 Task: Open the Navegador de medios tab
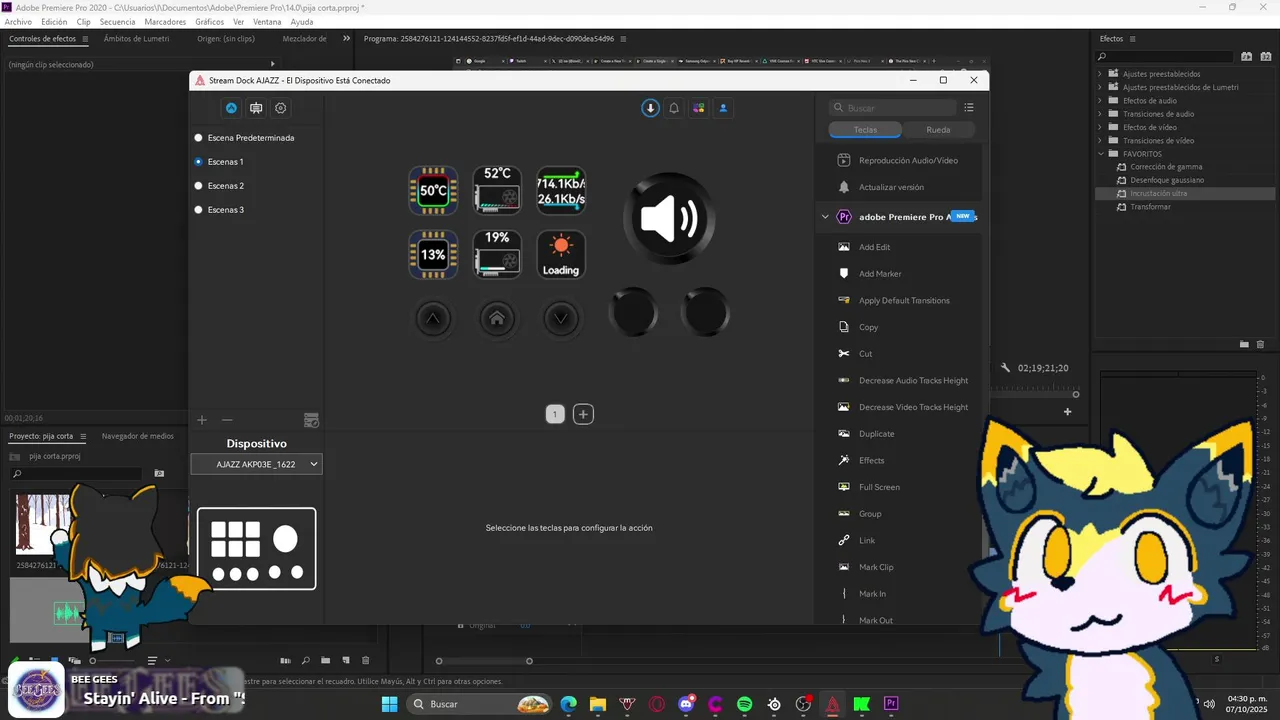138,436
